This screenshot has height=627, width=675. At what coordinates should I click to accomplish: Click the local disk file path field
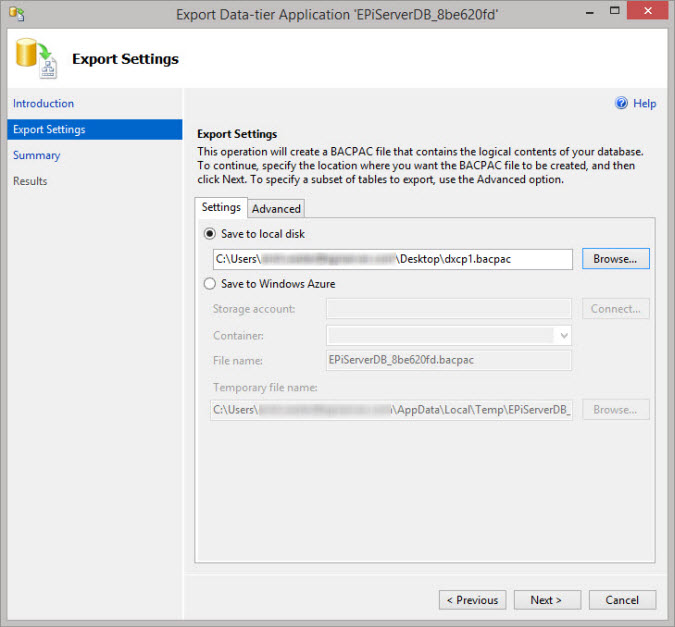tap(393, 259)
